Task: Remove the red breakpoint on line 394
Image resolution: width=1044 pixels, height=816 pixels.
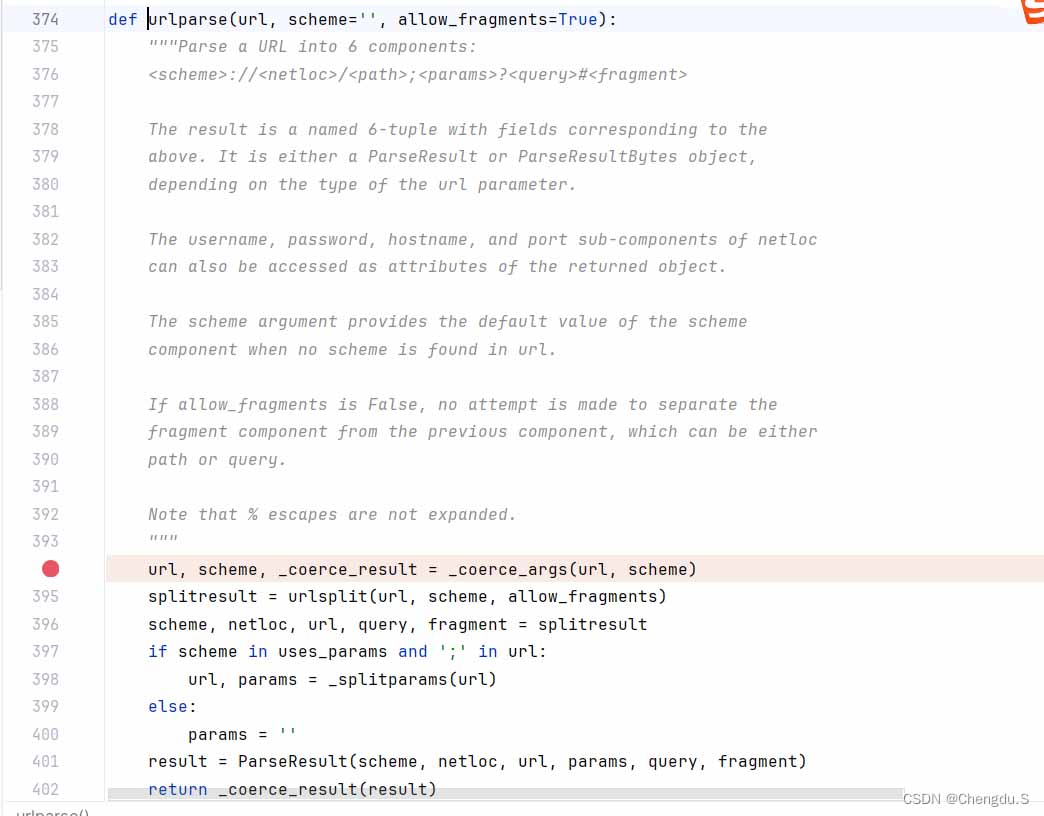Action: click(x=50, y=569)
